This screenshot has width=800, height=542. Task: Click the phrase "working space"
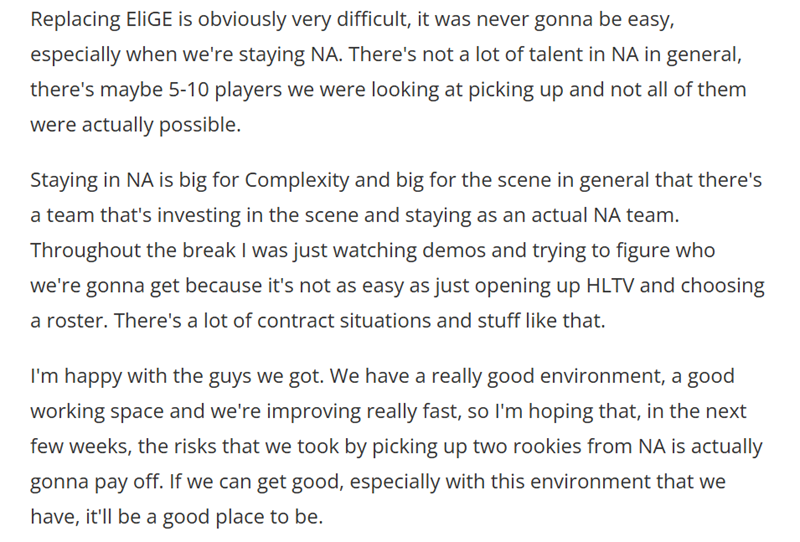[x=89, y=413]
